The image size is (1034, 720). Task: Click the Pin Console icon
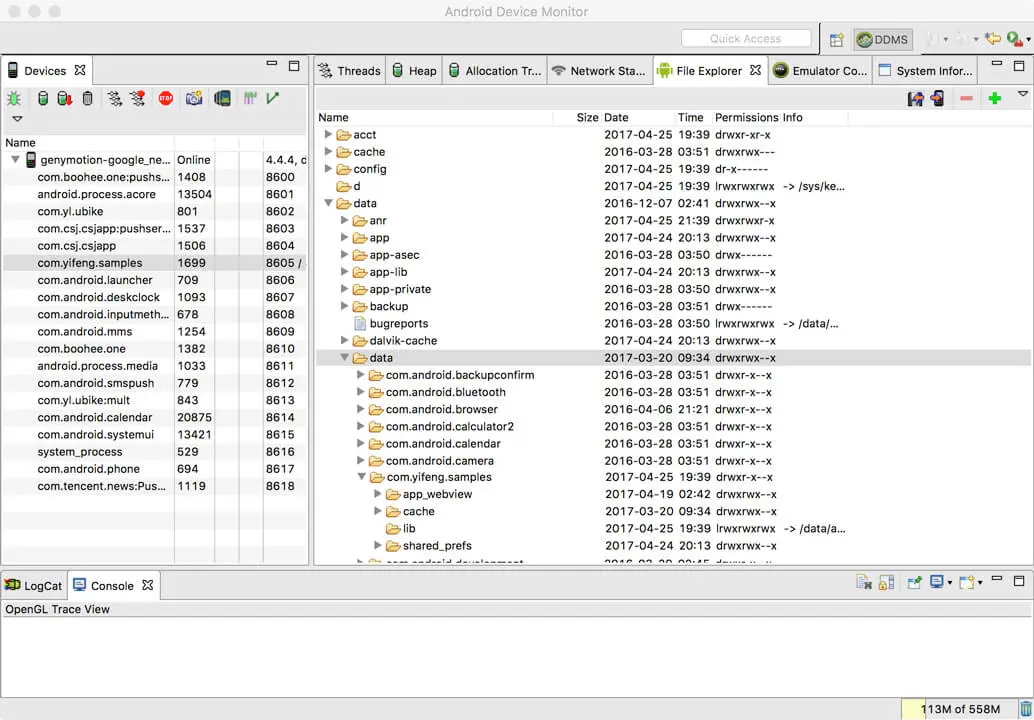tap(914, 582)
